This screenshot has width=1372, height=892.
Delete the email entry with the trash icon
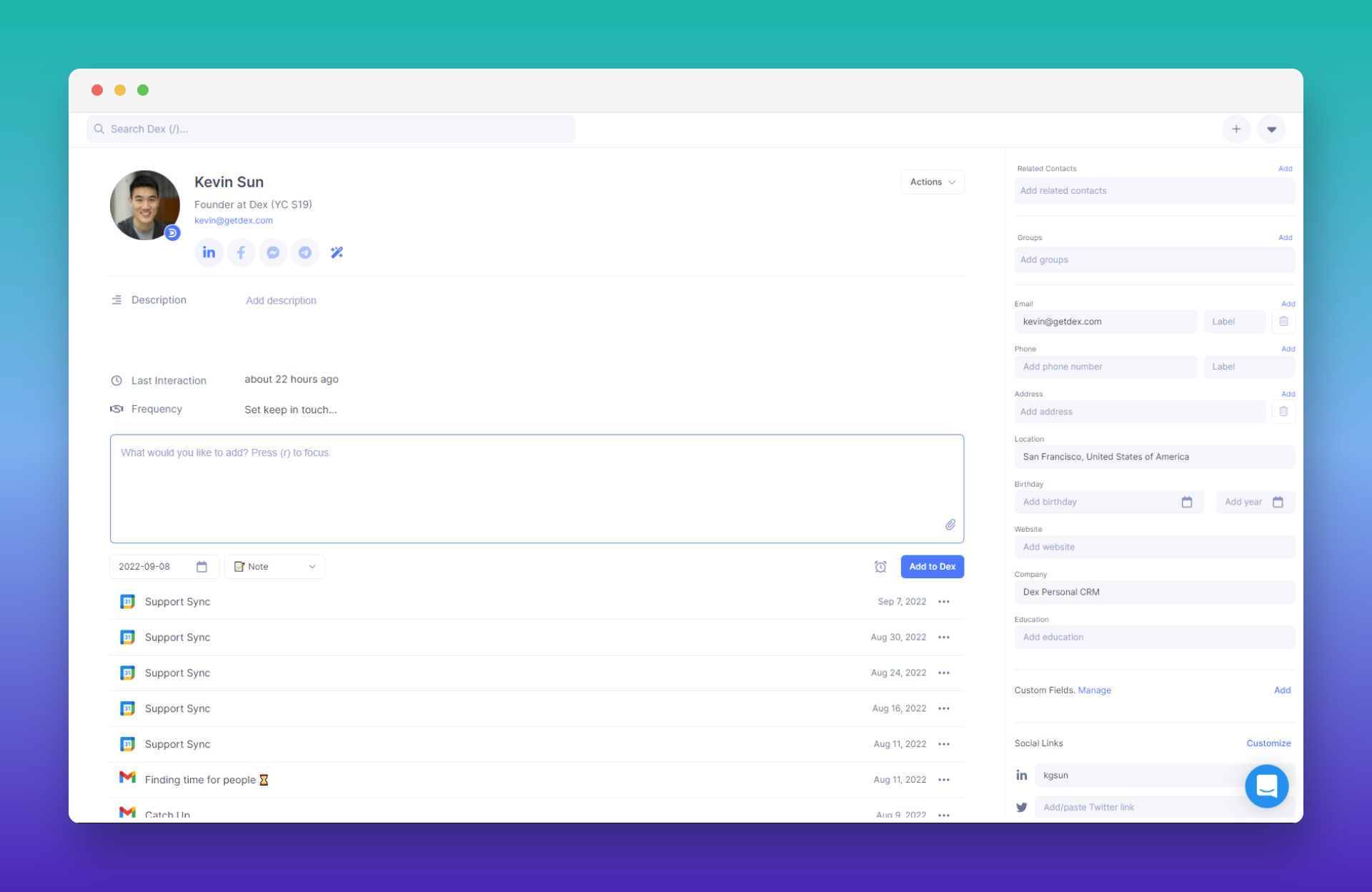(x=1283, y=322)
